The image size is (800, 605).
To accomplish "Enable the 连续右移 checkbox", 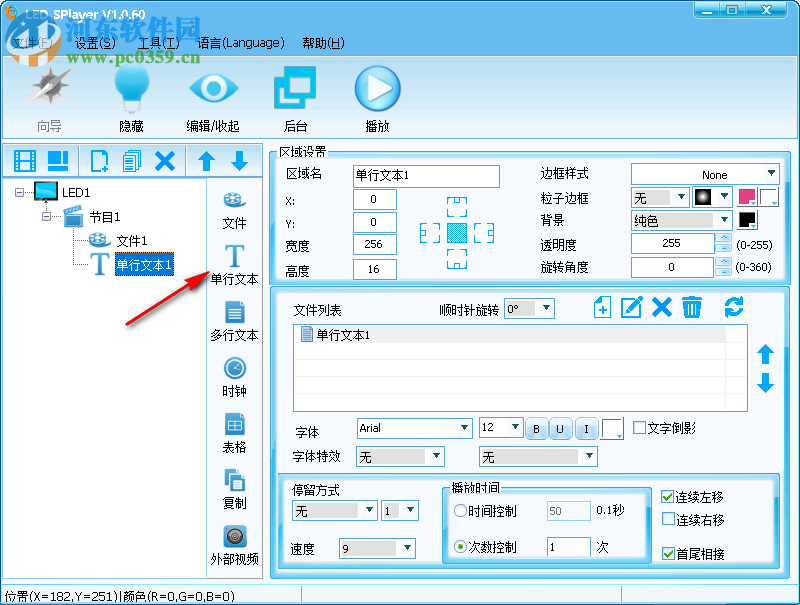I will click(x=669, y=518).
